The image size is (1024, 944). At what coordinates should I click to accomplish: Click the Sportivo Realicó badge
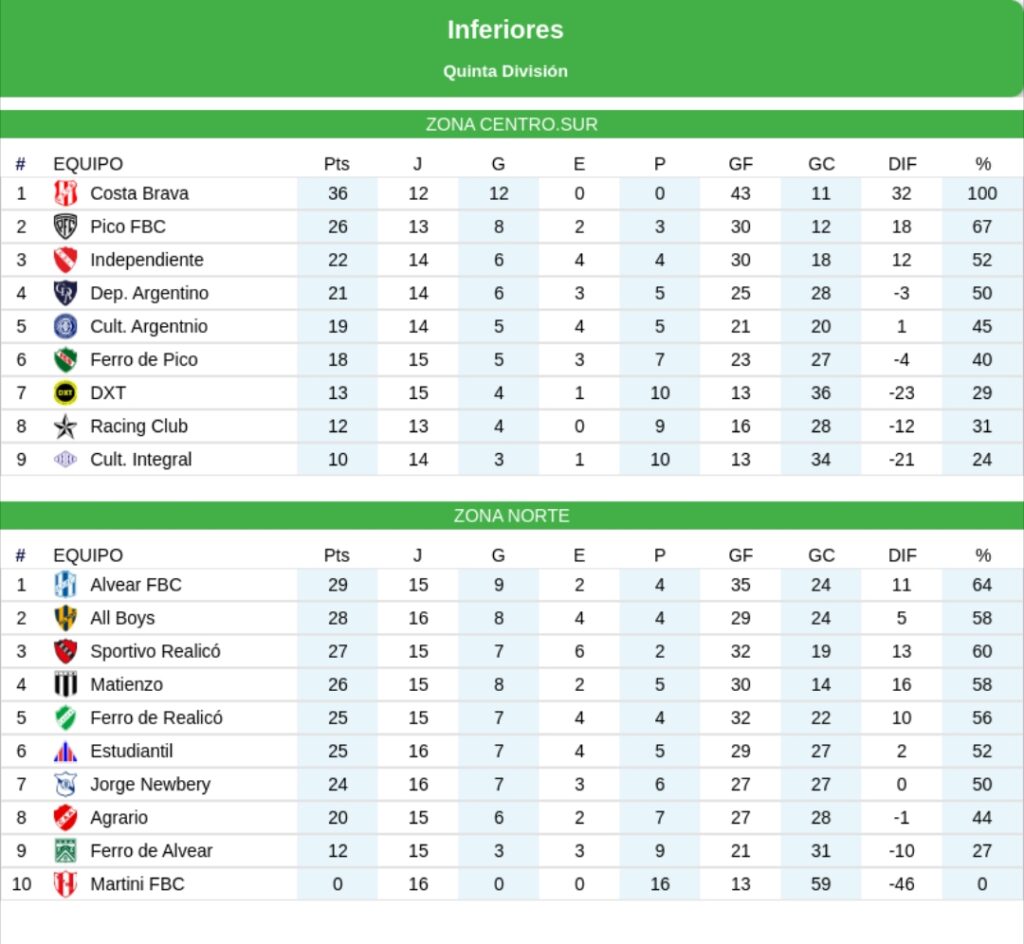65,651
